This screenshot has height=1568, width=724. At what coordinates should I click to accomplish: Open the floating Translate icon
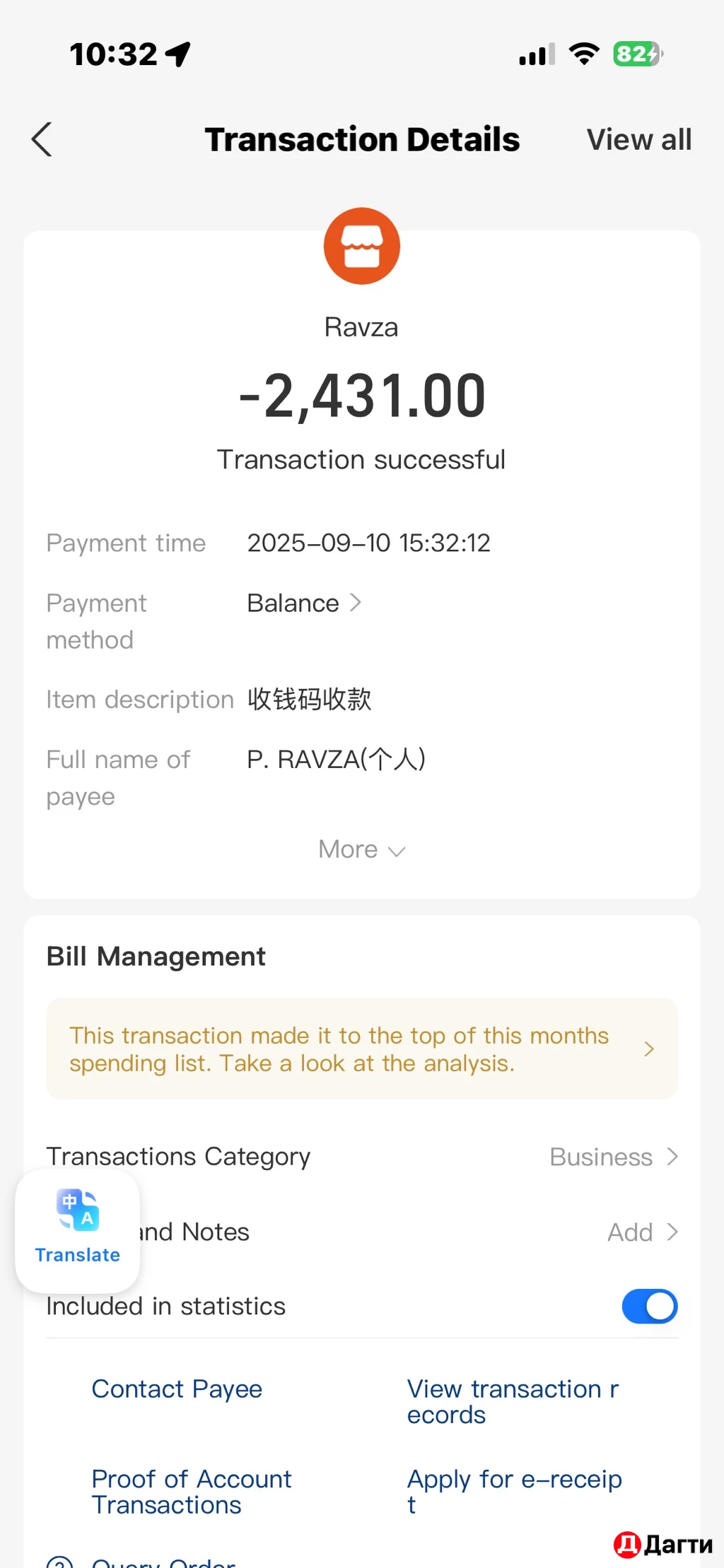pyautogui.click(x=78, y=1230)
